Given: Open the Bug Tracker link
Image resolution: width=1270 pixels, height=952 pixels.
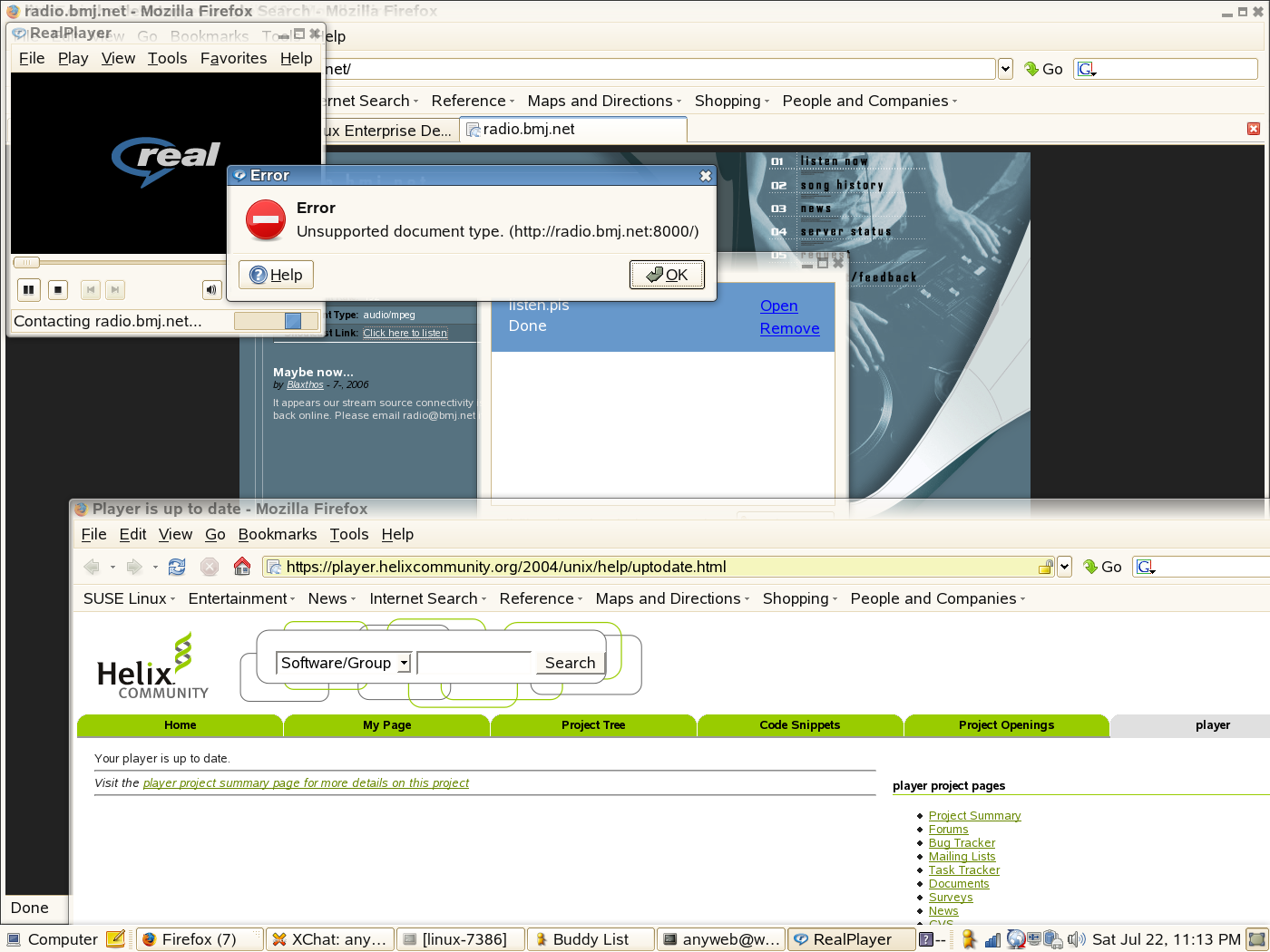Looking at the screenshot, I should tap(962, 843).
